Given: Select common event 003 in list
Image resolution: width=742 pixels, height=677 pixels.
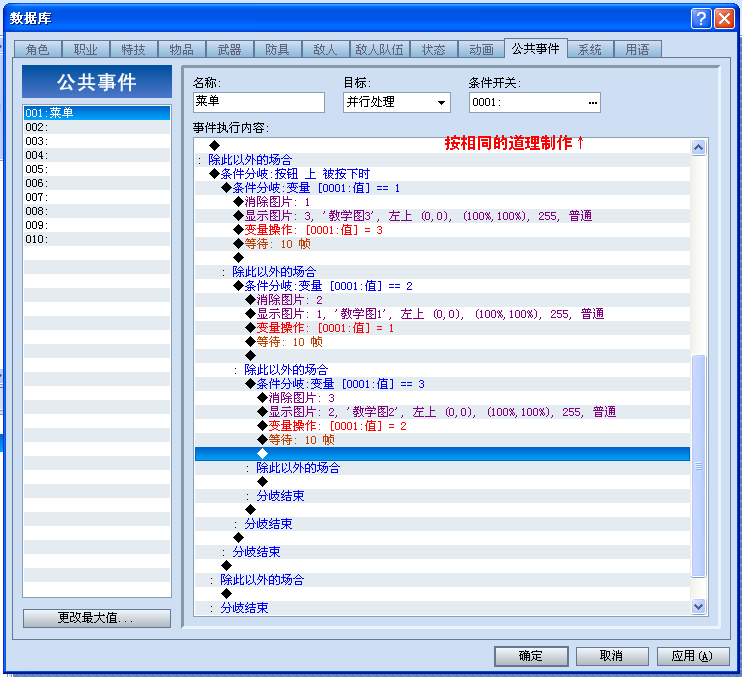Looking at the screenshot, I should (97, 141).
